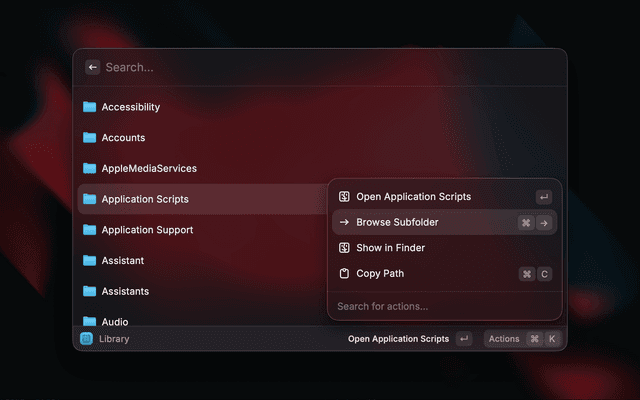
Task: Focus the Search for actions field
Action: 444,306
